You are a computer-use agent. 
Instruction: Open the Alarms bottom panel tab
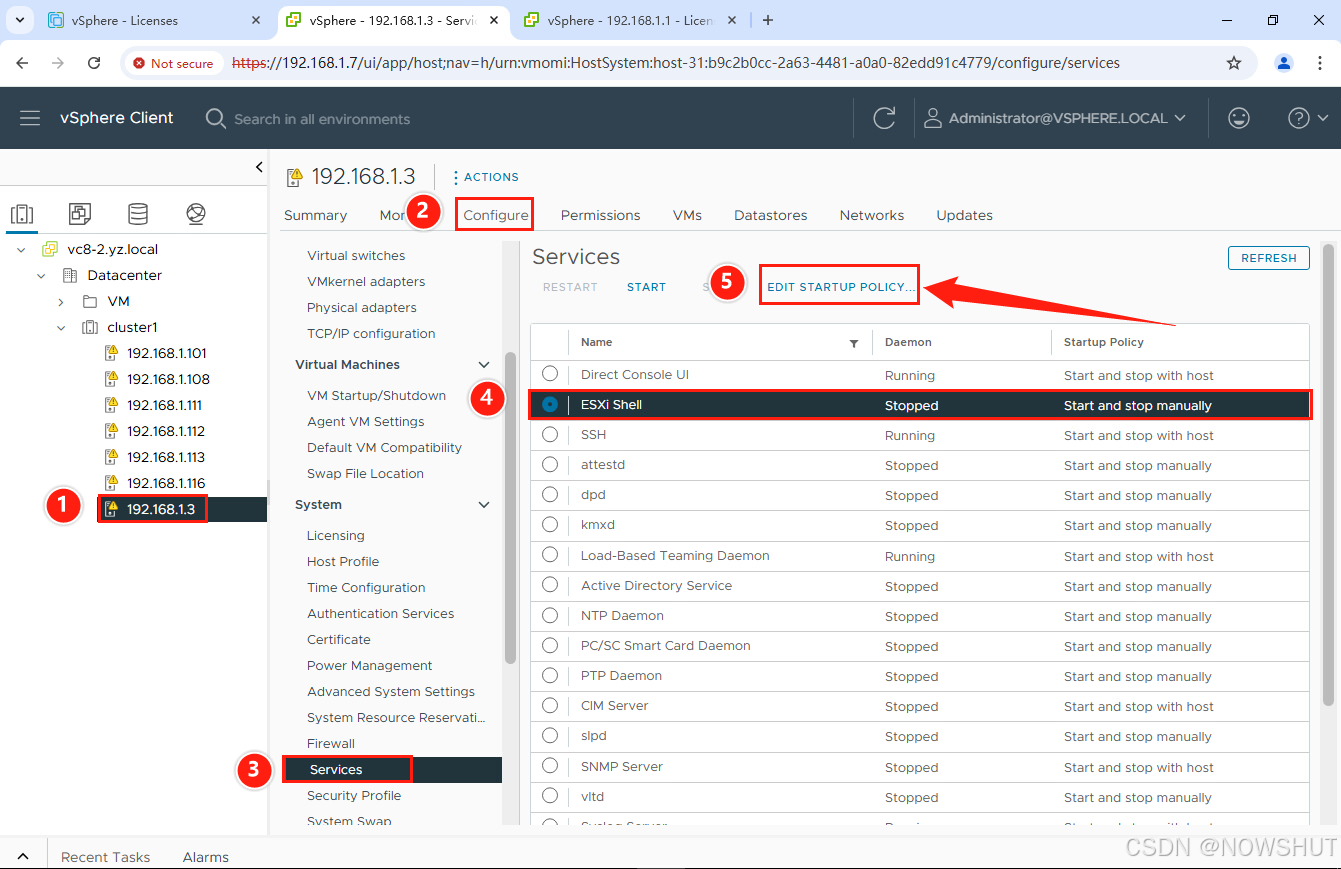pyautogui.click(x=205, y=857)
